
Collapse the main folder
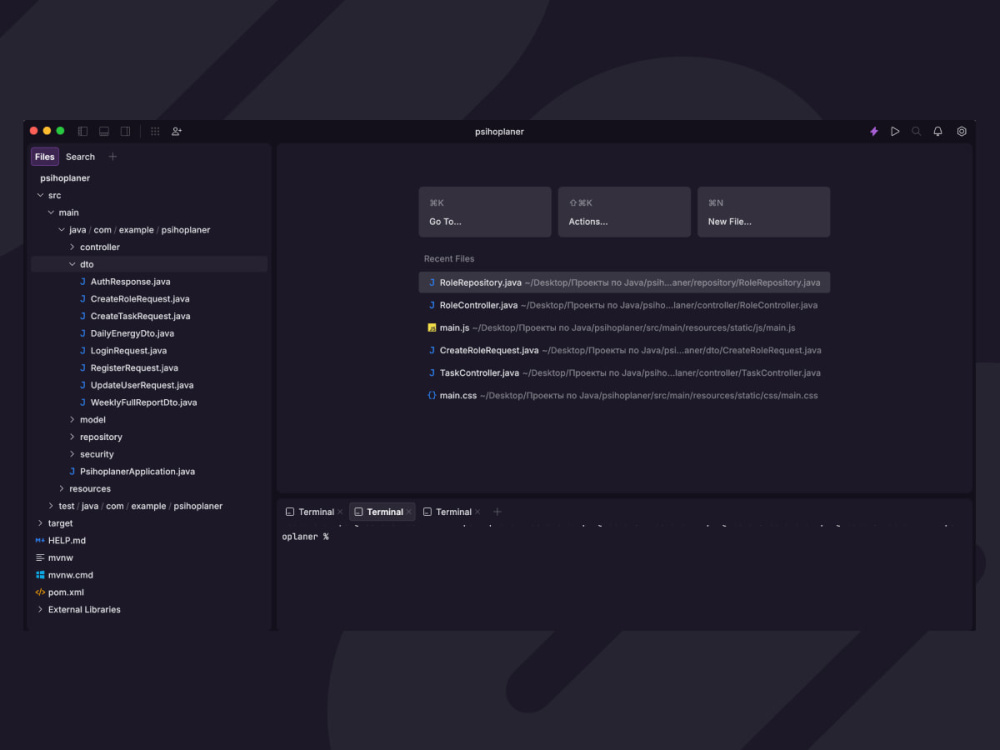[x=51, y=212]
